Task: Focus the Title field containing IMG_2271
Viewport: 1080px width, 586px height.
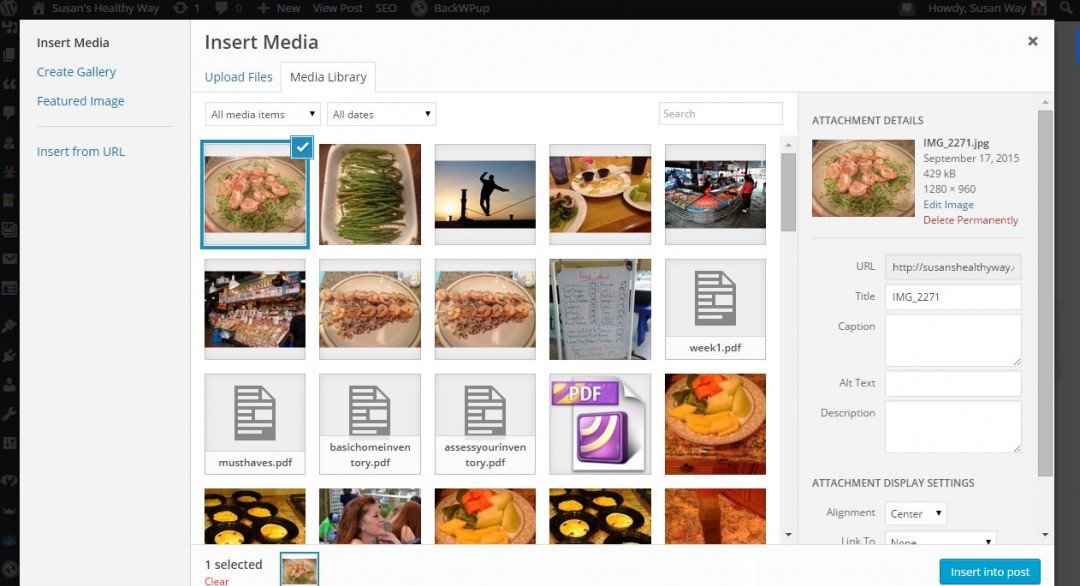Action: coord(953,297)
